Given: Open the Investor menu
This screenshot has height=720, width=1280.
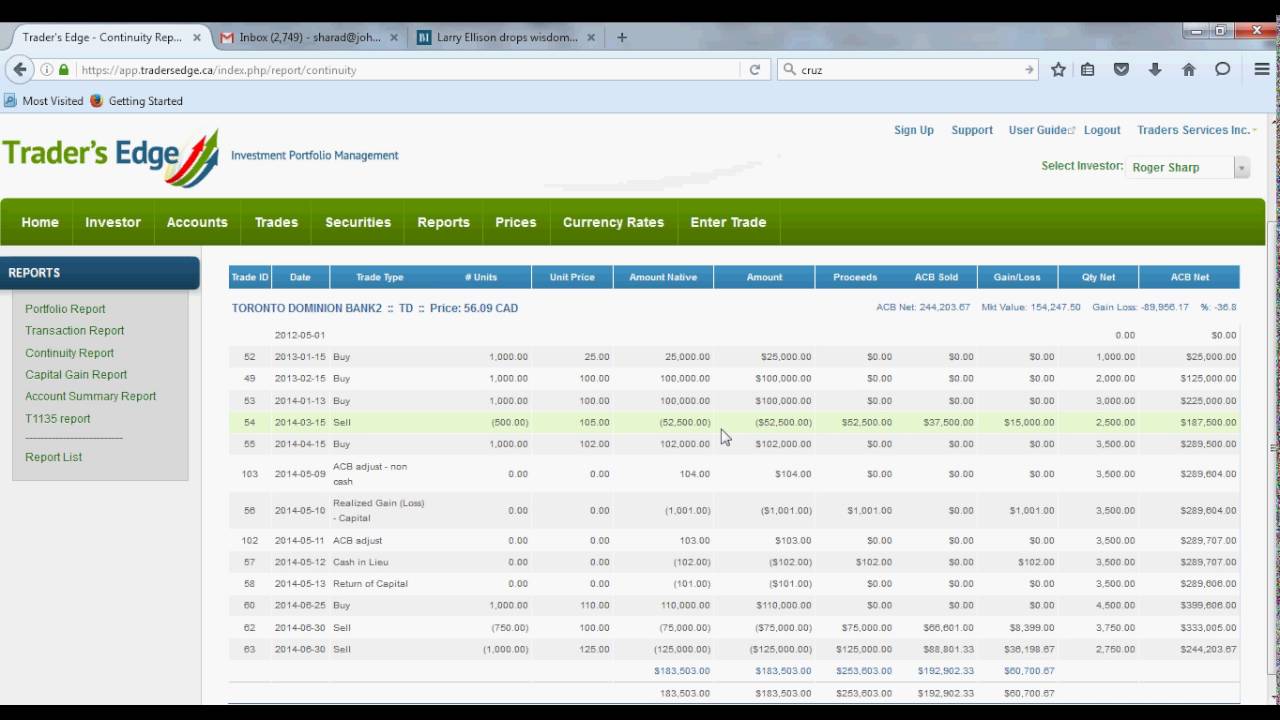Looking at the screenshot, I should (113, 222).
